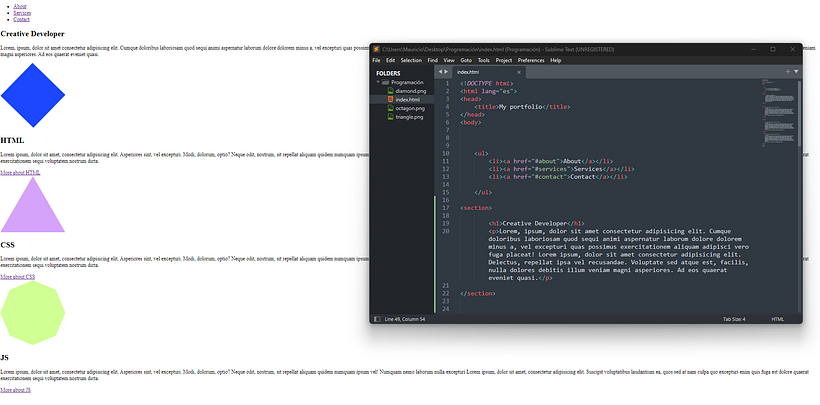Toggle the sidebar panel icon in status bar
Image resolution: width=820 pixels, height=405 pixels.
(x=377, y=319)
